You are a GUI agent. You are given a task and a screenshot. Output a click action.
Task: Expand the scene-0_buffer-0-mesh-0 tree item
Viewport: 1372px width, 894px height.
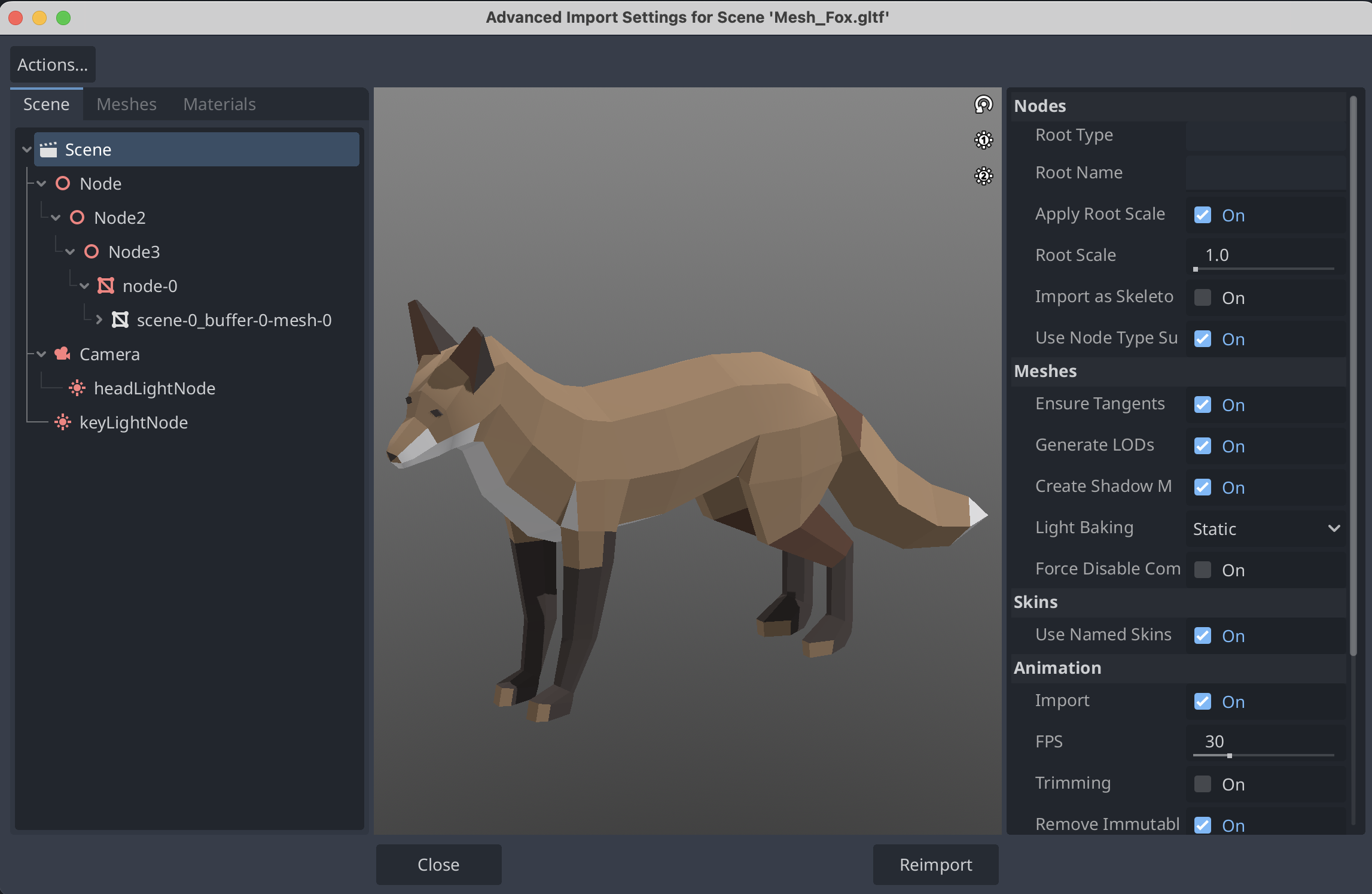tap(99, 320)
